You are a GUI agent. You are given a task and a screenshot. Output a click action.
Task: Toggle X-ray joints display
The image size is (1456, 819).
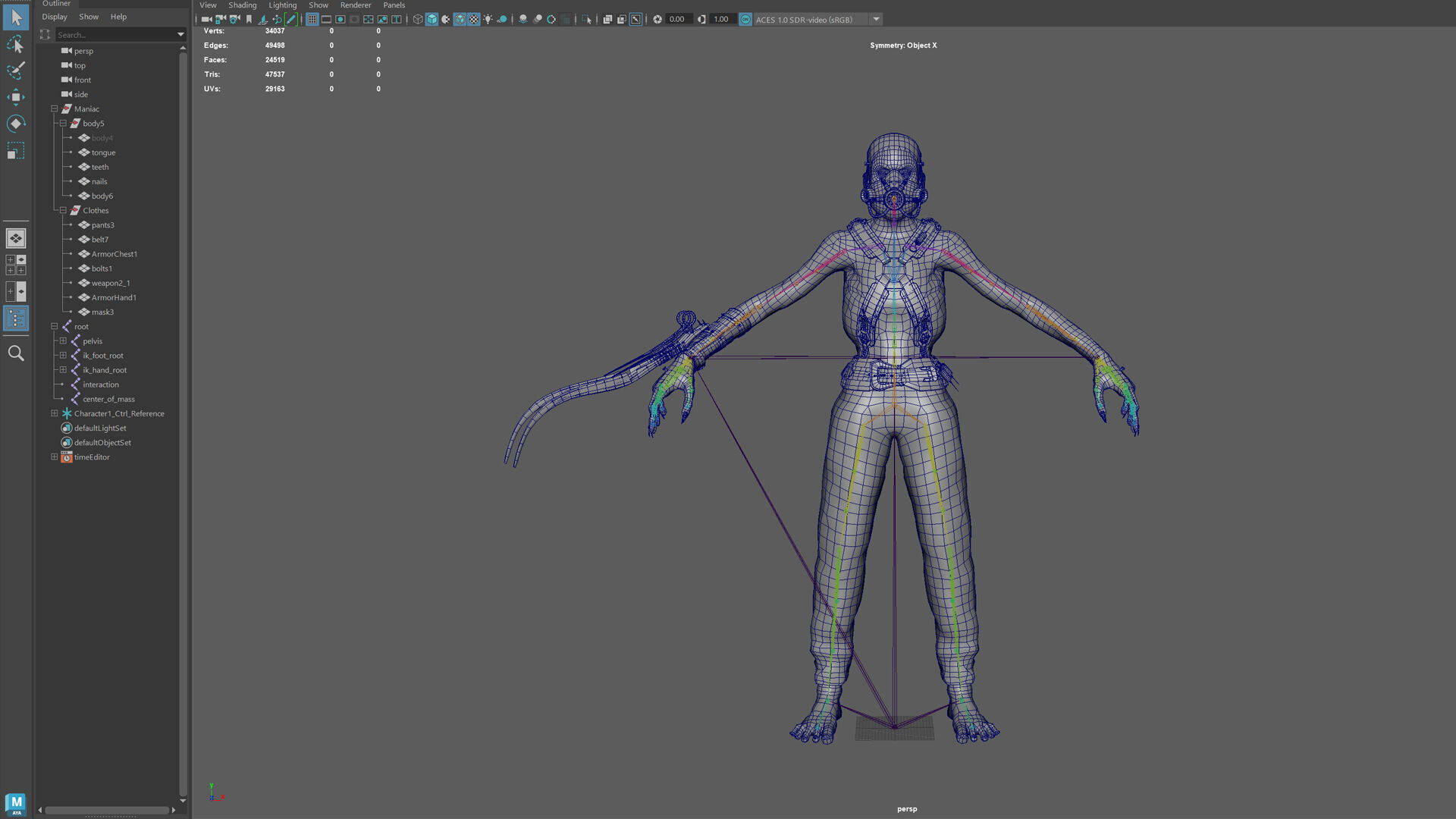[x=635, y=19]
